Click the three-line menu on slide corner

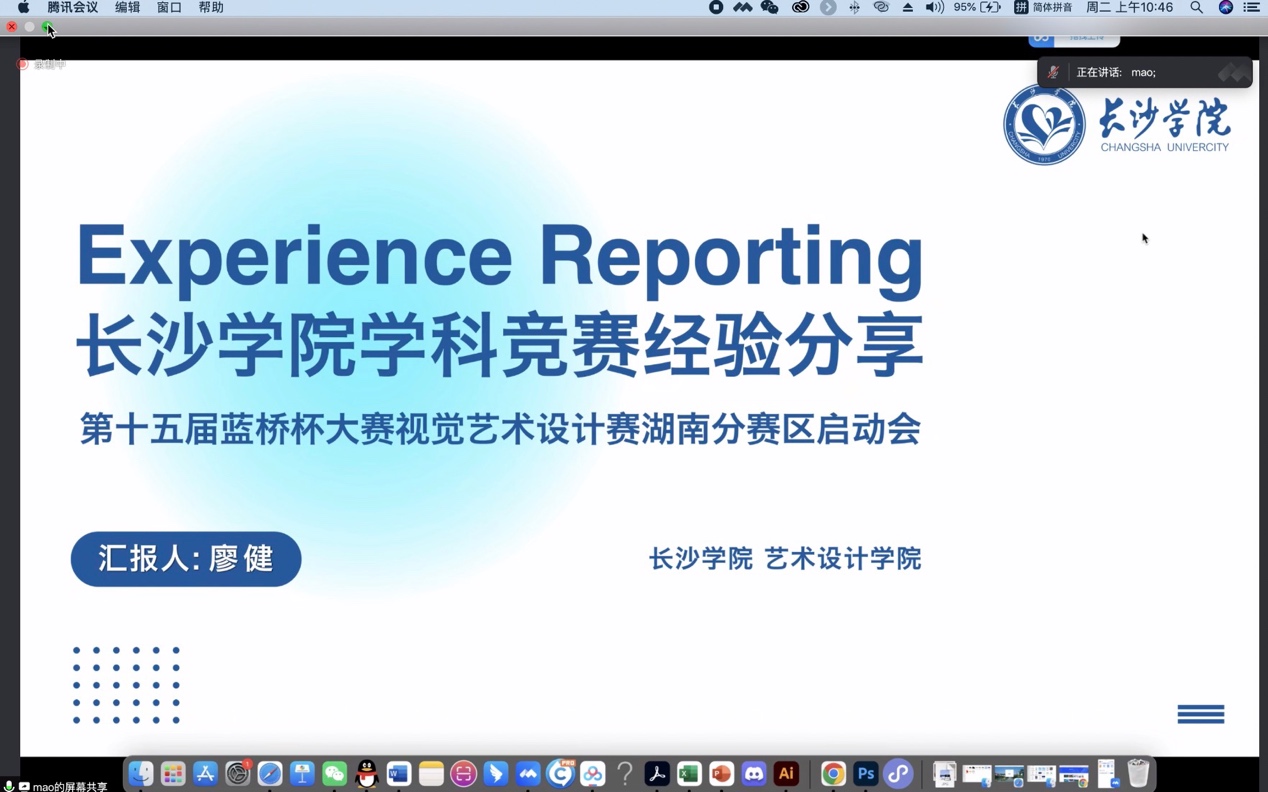(x=1200, y=714)
